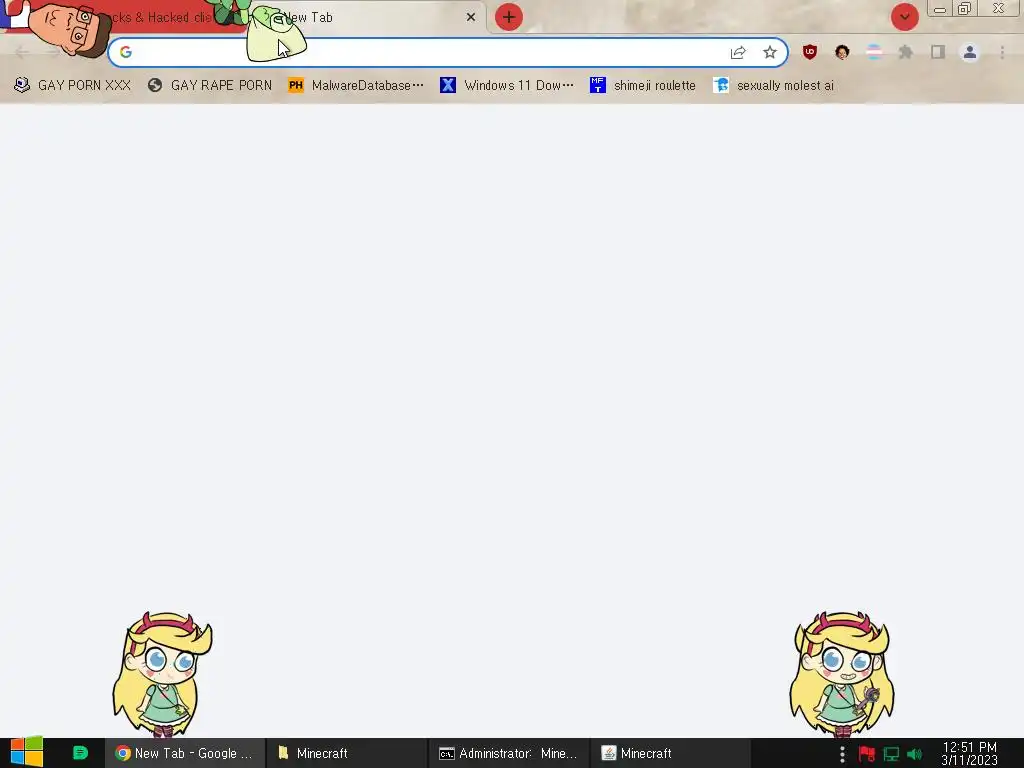1024x768 pixels.
Task: Switch to Administrator: Mine… command prompt
Action: (509, 753)
